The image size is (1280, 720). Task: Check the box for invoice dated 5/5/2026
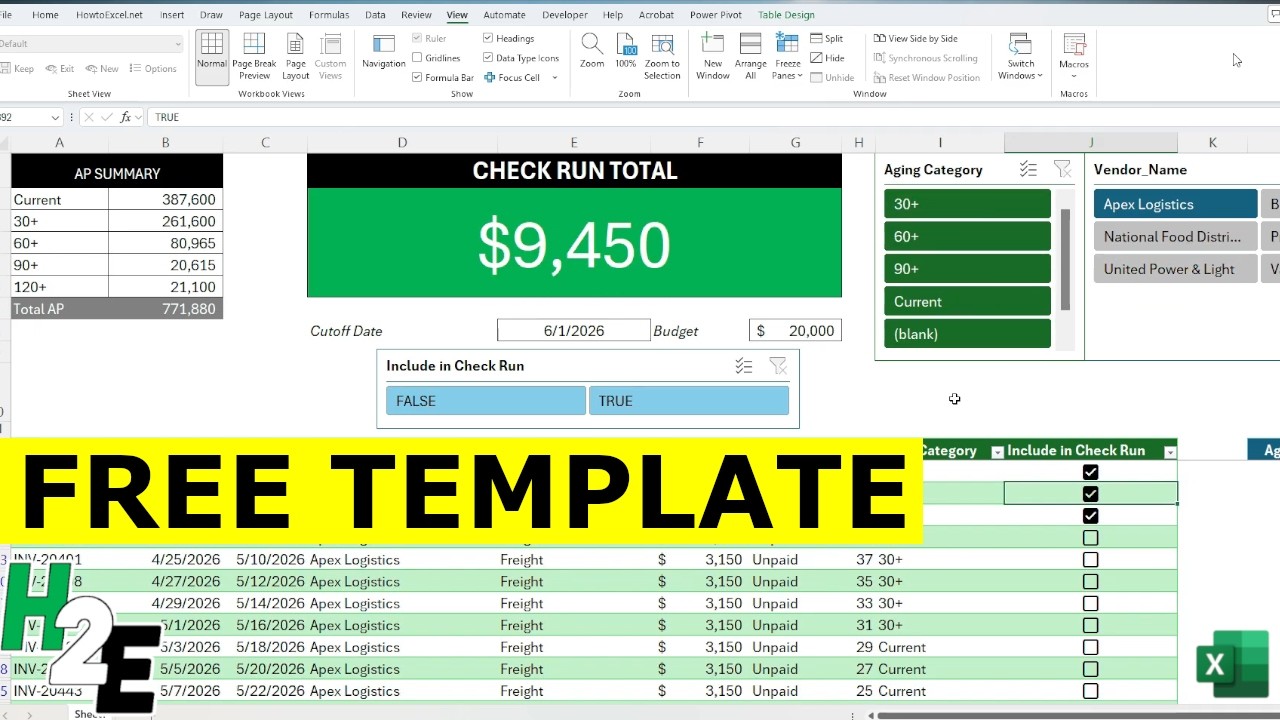1090,669
